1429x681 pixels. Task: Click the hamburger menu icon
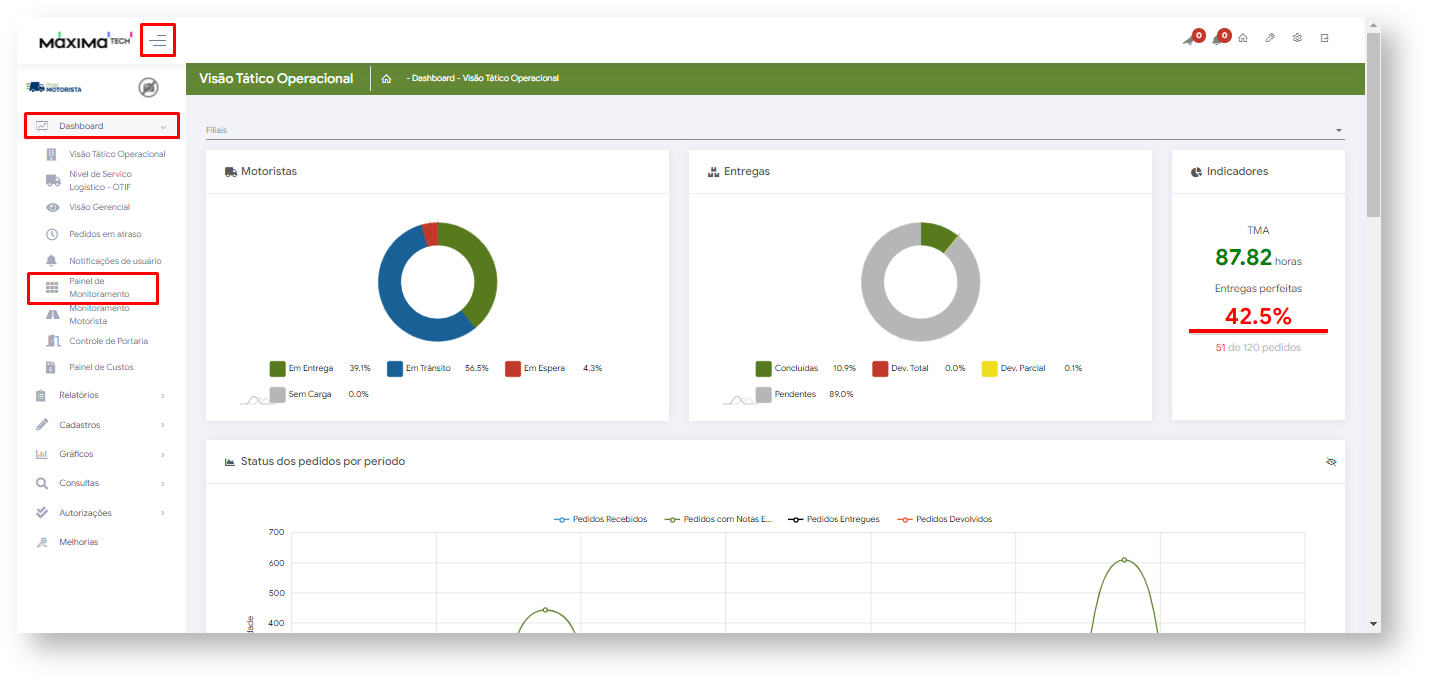158,41
